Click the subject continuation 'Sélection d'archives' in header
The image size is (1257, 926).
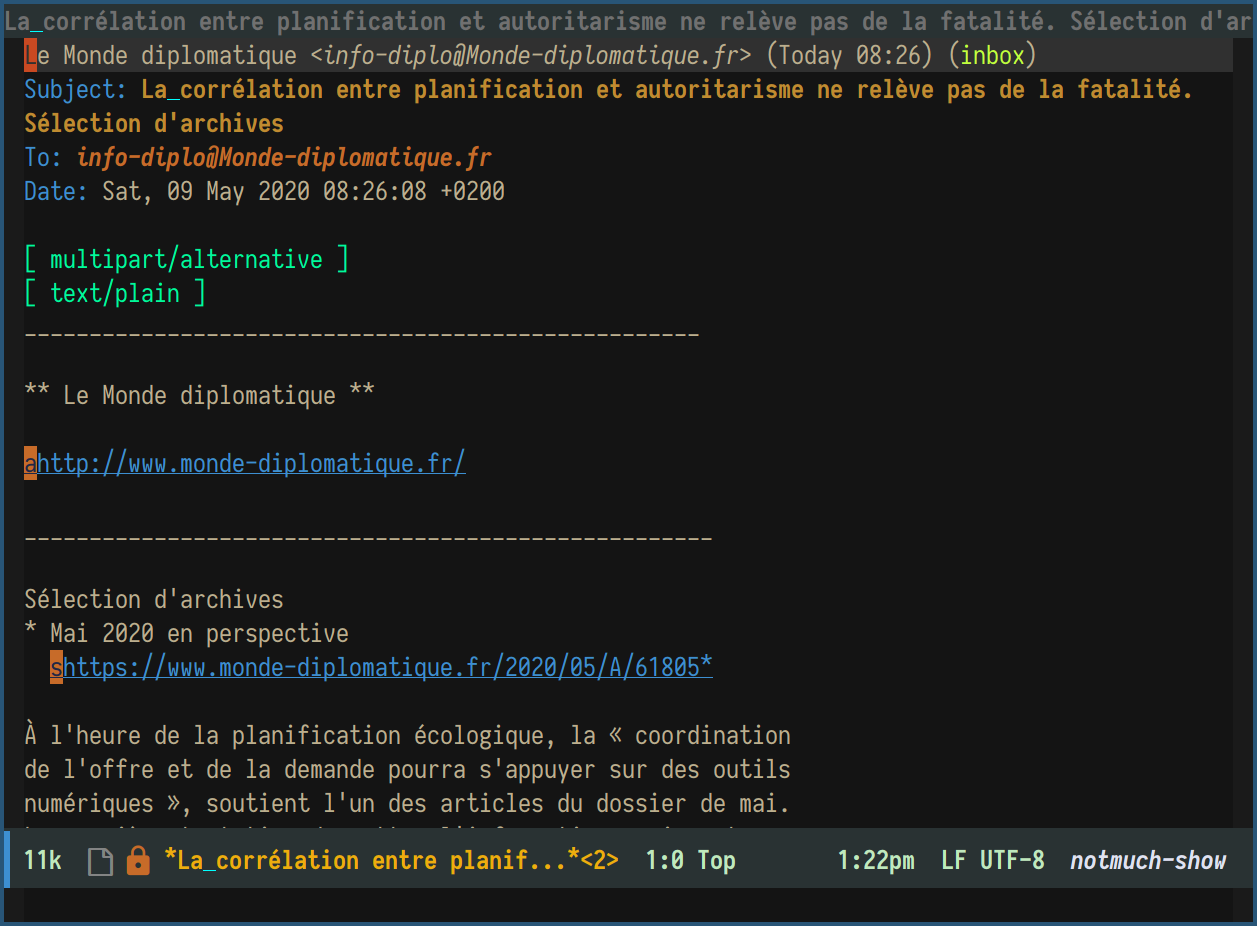154,124
